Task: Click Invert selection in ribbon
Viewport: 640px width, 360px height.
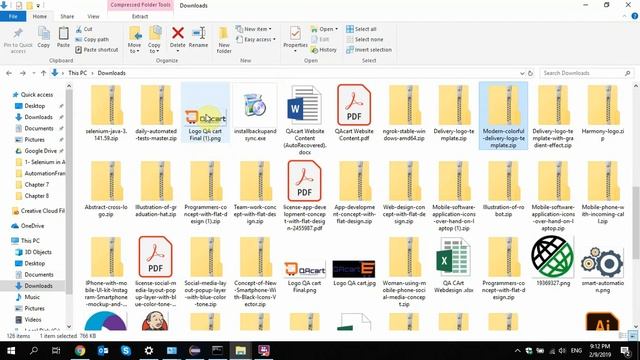Action: [x=369, y=50]
